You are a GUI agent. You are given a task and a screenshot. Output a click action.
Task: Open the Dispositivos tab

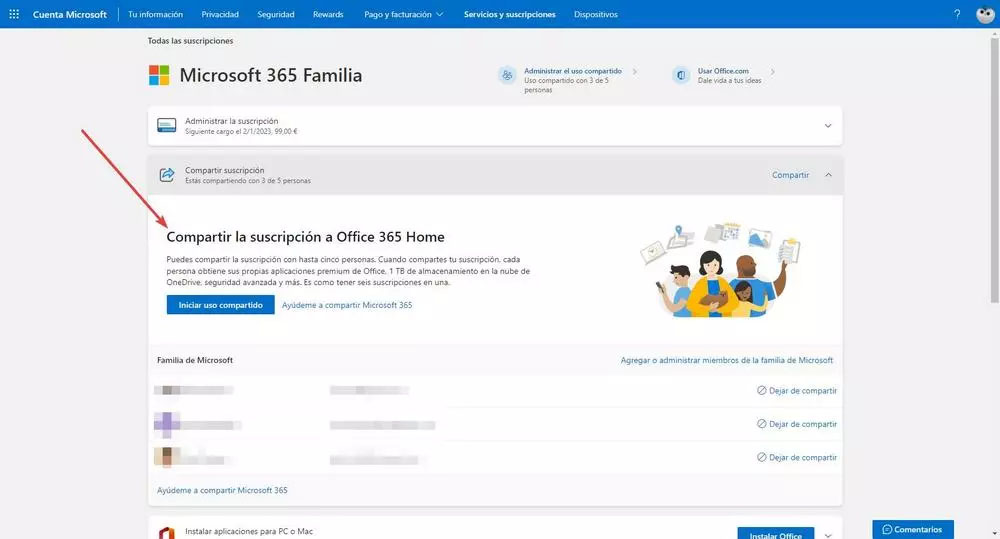[x=596, y=14]
